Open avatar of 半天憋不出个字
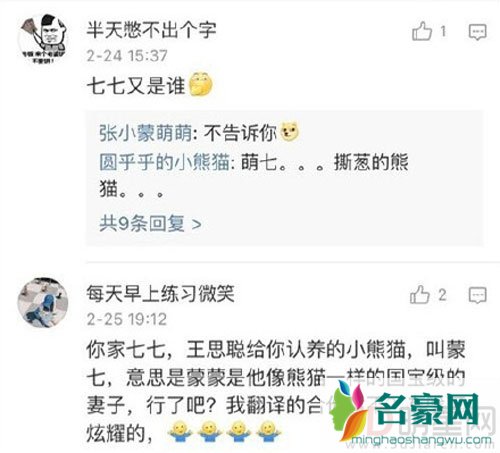The image size is (500, 453). click(43, 39)
